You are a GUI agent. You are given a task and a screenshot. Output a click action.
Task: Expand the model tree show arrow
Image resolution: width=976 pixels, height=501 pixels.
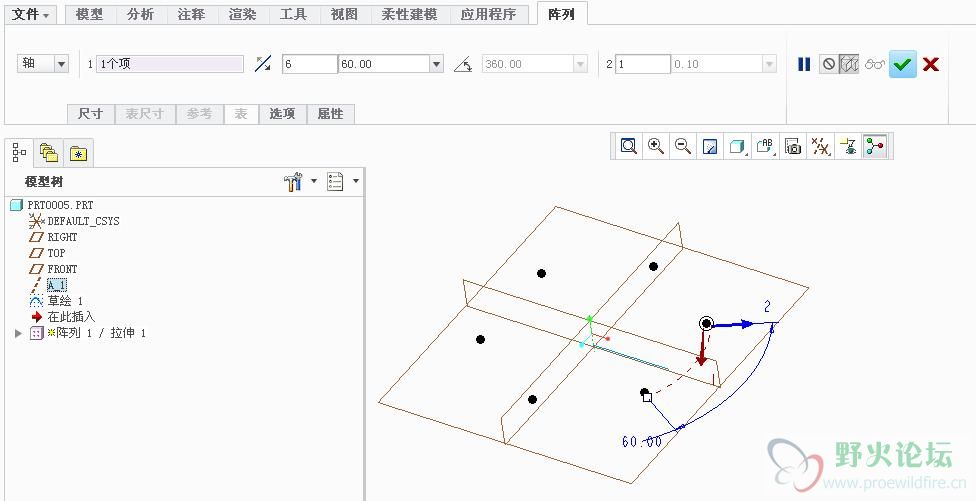coord(355,181)
